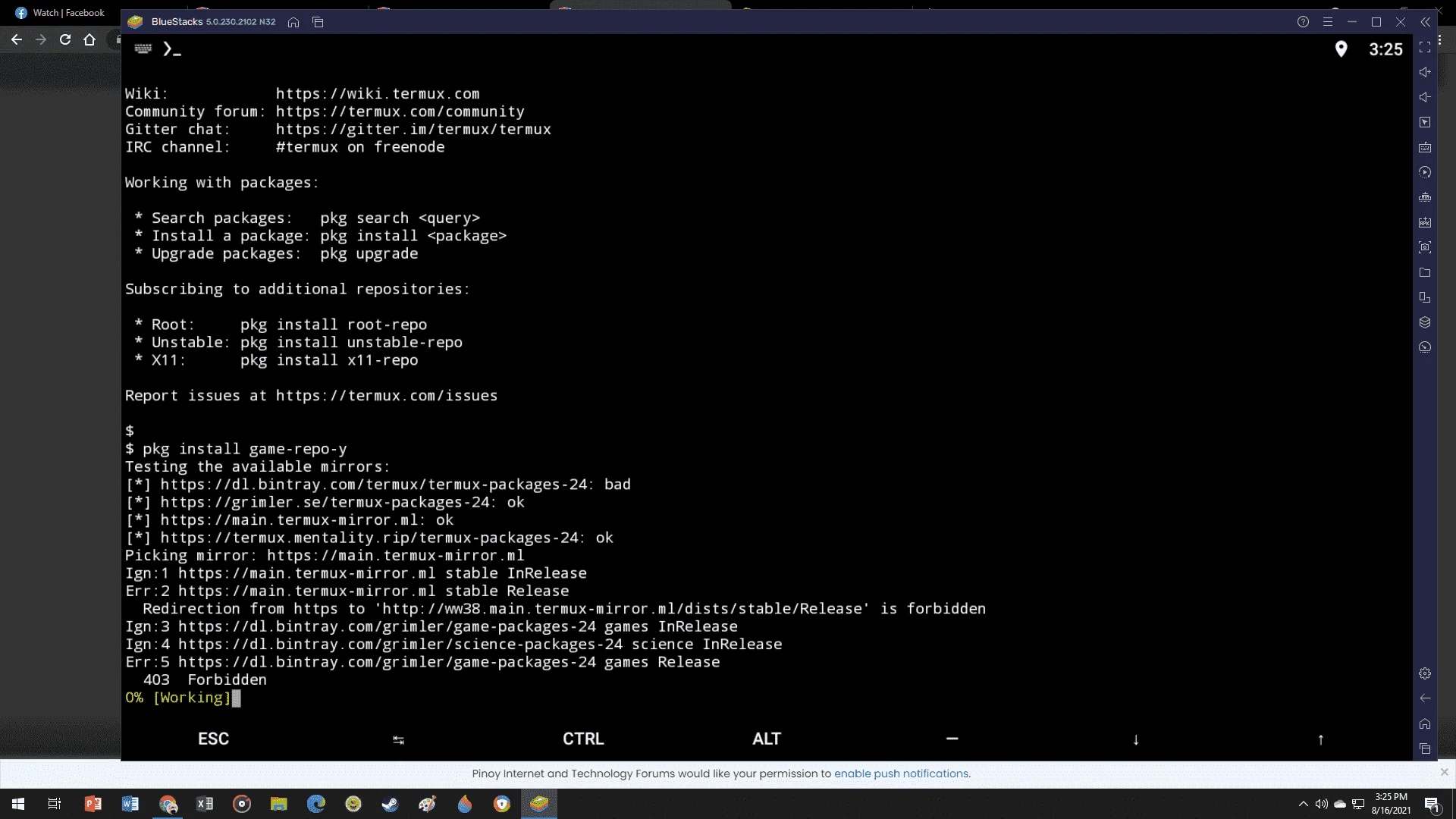
Task: Open Steam from the taskbar
Action: [390, 804]
